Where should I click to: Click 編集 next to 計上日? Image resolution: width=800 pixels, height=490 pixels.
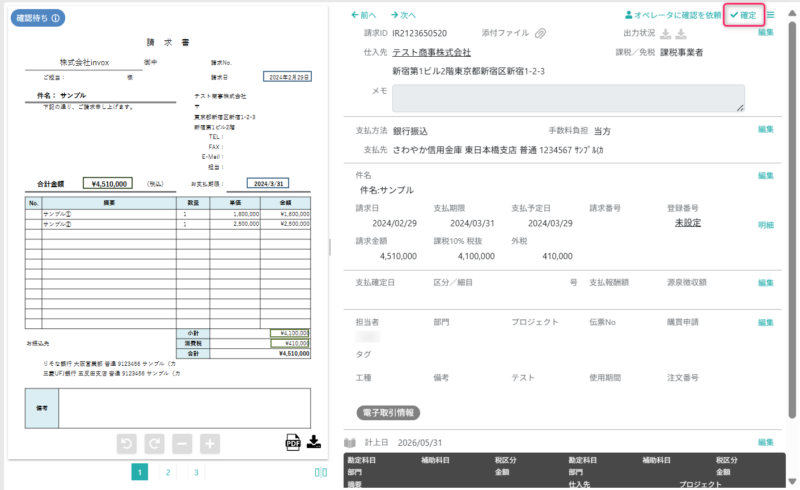(x=766, y=443)
